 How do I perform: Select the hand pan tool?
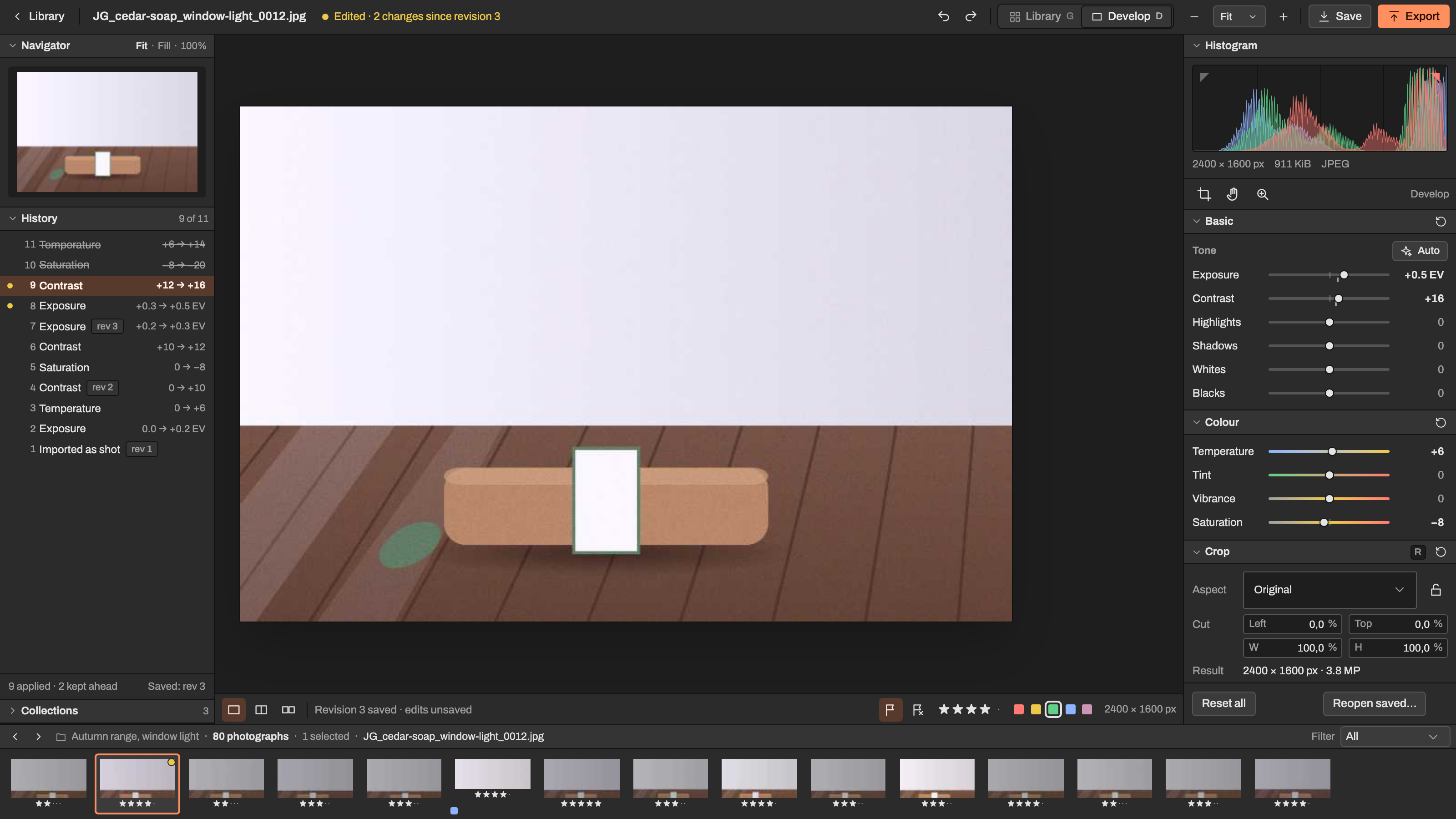(x=1232, y=194)
